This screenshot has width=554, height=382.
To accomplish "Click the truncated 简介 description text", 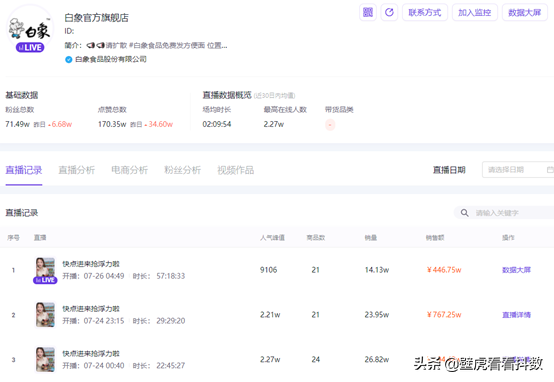I will pyautogui.click(x=157, y=46).
